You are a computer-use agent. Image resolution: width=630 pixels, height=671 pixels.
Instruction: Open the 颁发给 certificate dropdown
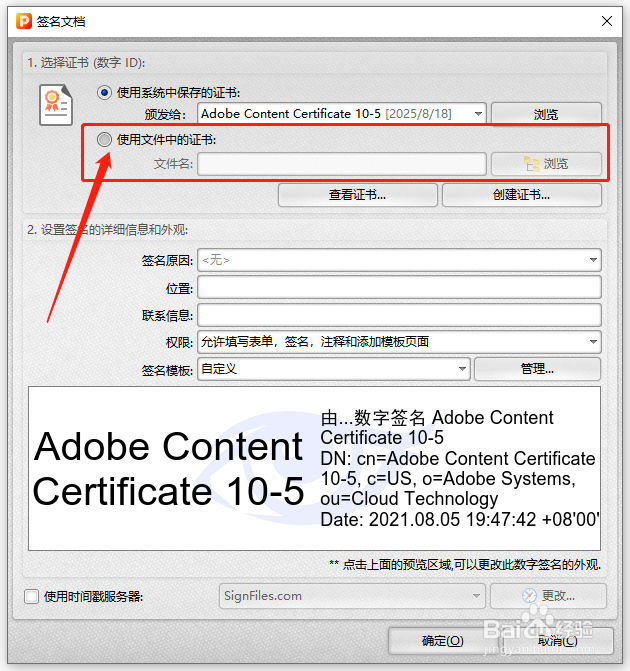click(342, 114)
